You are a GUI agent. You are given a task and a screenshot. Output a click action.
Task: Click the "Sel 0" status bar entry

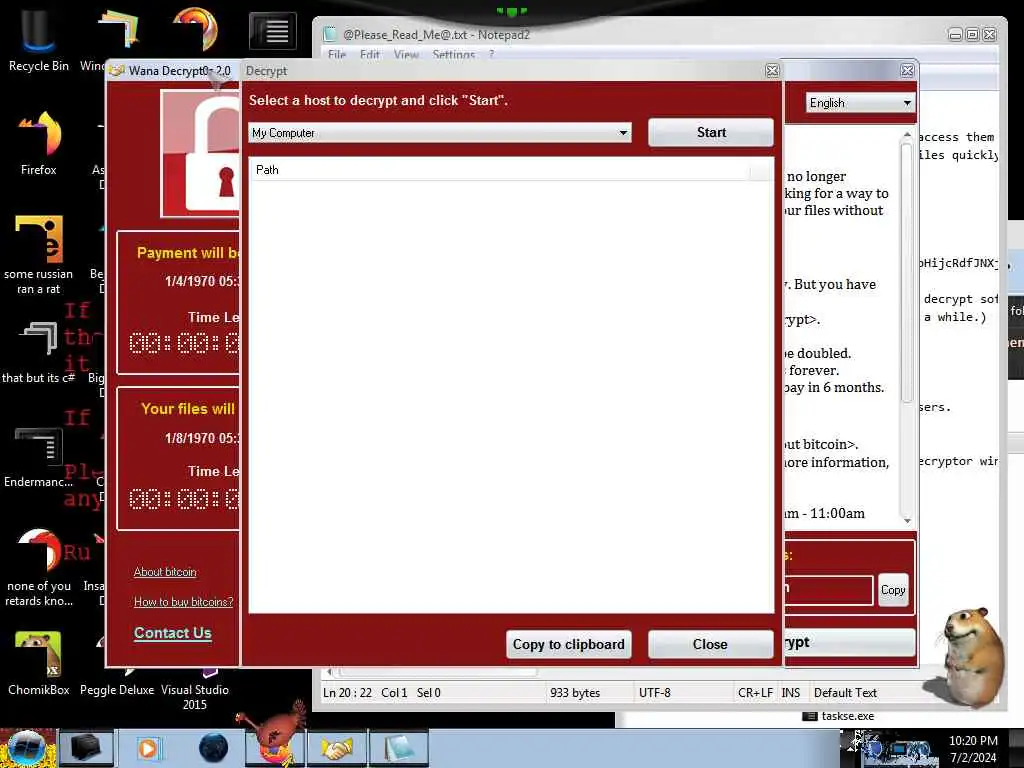428,693
